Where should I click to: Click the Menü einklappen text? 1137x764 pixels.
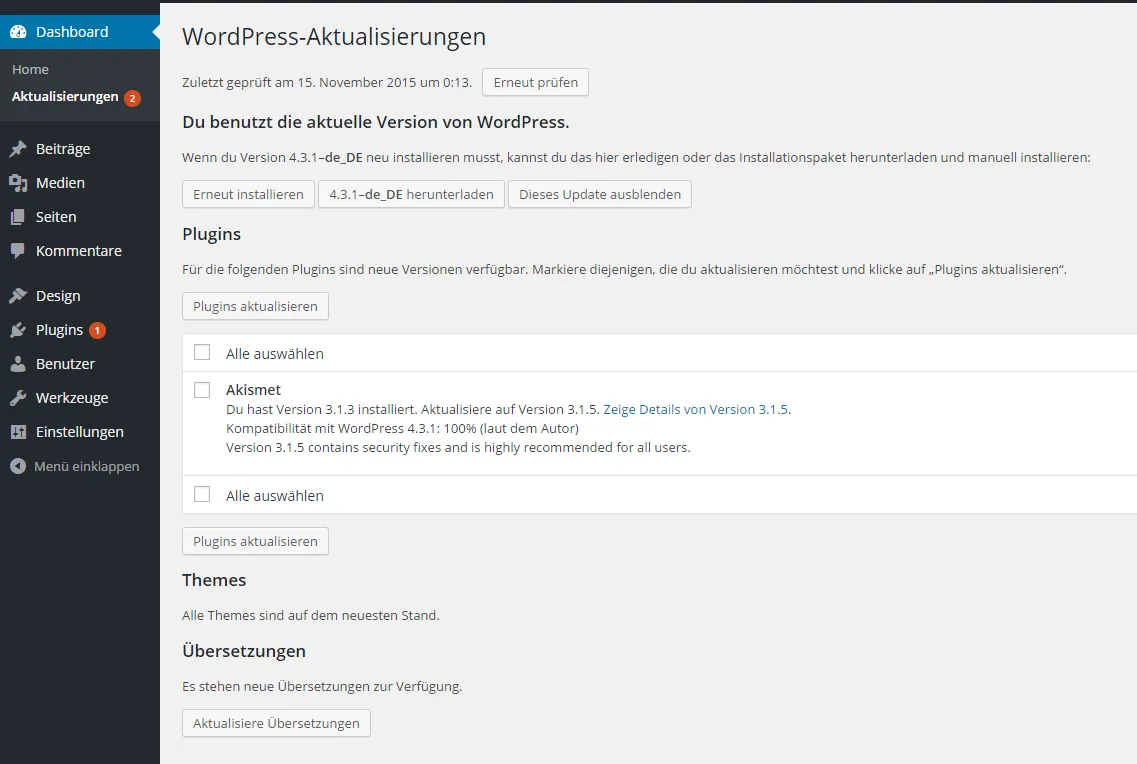click(x=86, y=466)
